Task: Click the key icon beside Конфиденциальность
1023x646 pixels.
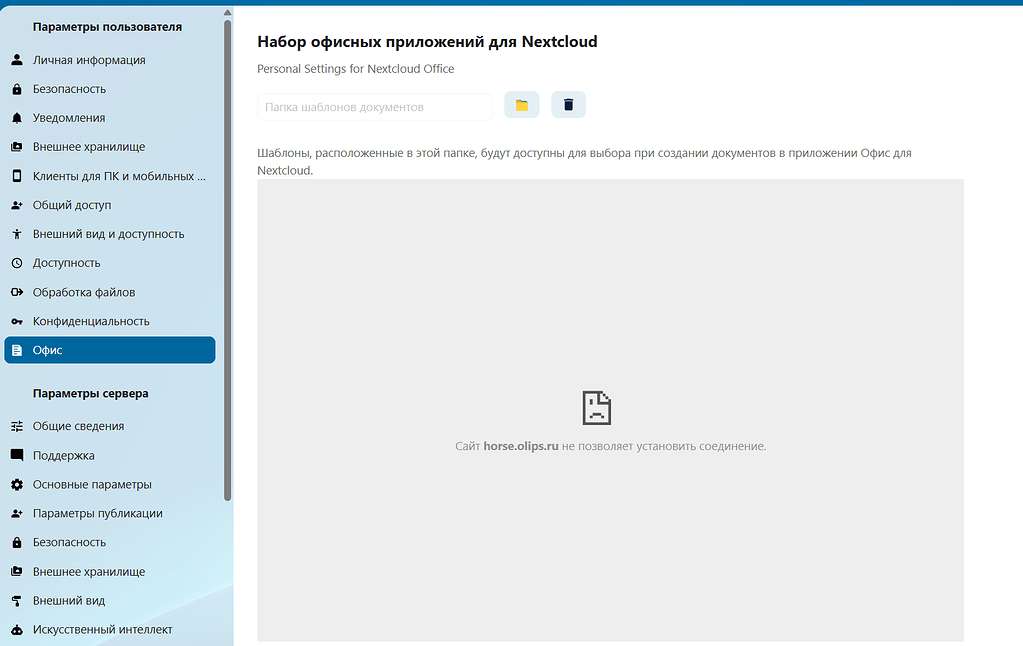Action: tap(17, 321)
